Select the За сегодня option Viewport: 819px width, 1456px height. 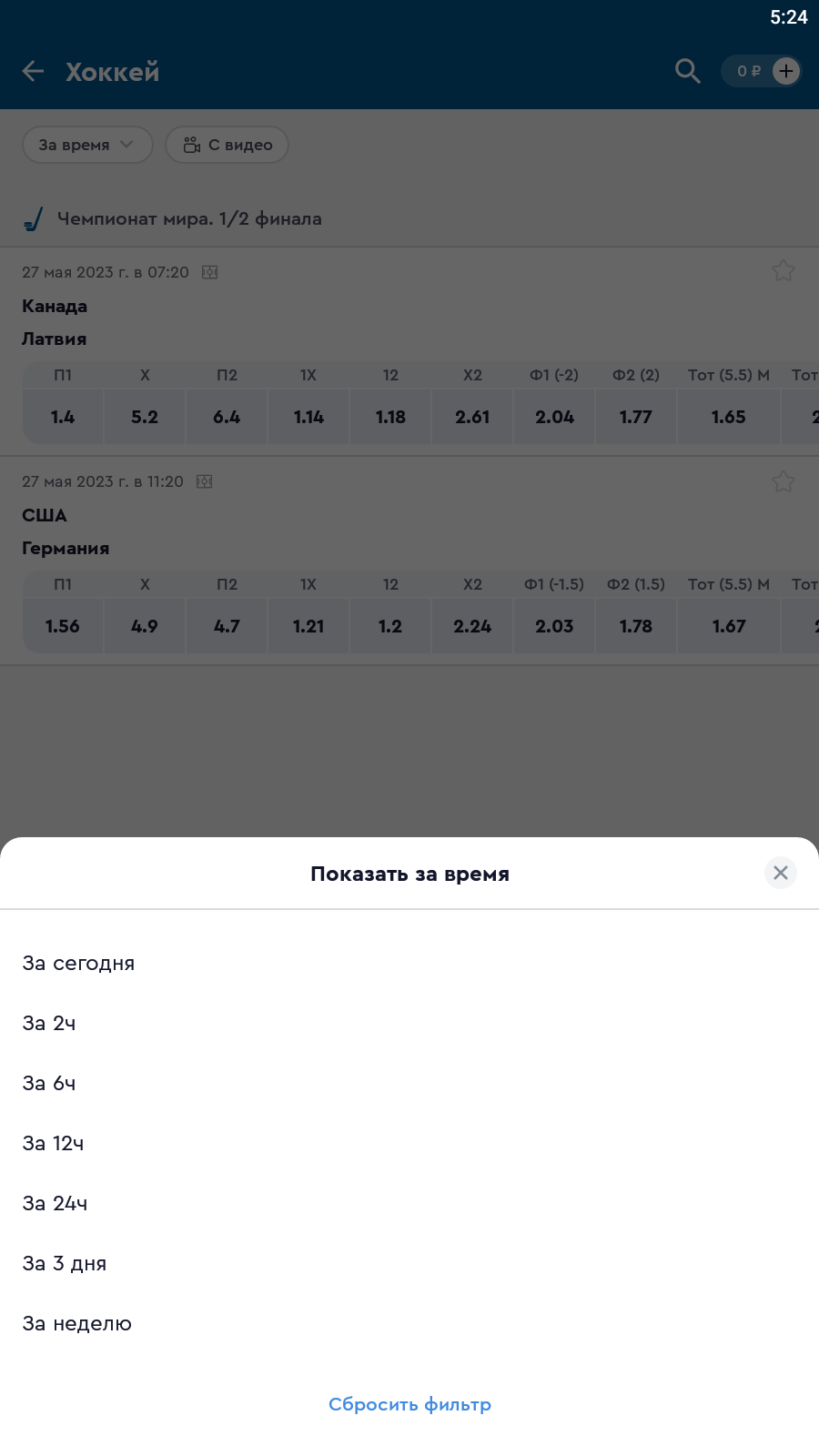(x=78, y=963)
